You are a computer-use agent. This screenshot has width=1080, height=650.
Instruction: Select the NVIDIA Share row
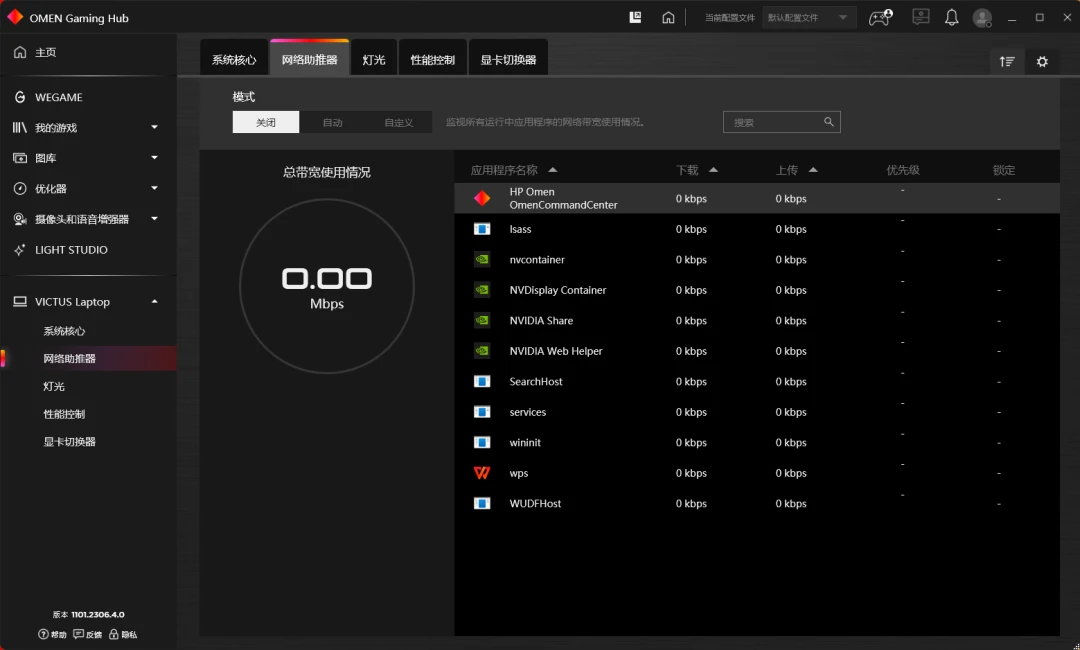(x=757, y=320)
